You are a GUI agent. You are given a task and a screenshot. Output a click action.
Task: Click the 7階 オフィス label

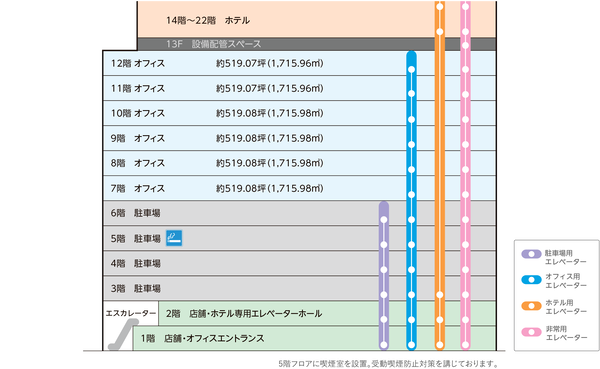coord(138,188)
